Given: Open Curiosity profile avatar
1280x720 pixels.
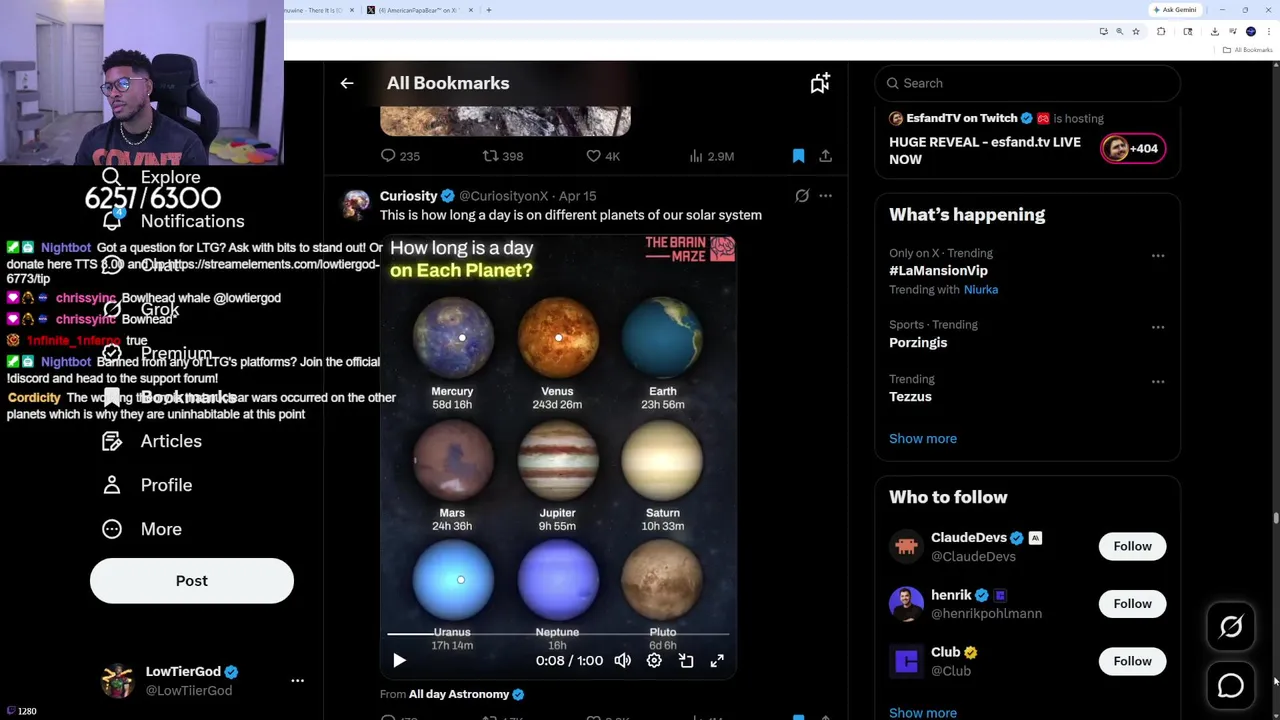Looking at the screenshot, I should tap(356, 203).
